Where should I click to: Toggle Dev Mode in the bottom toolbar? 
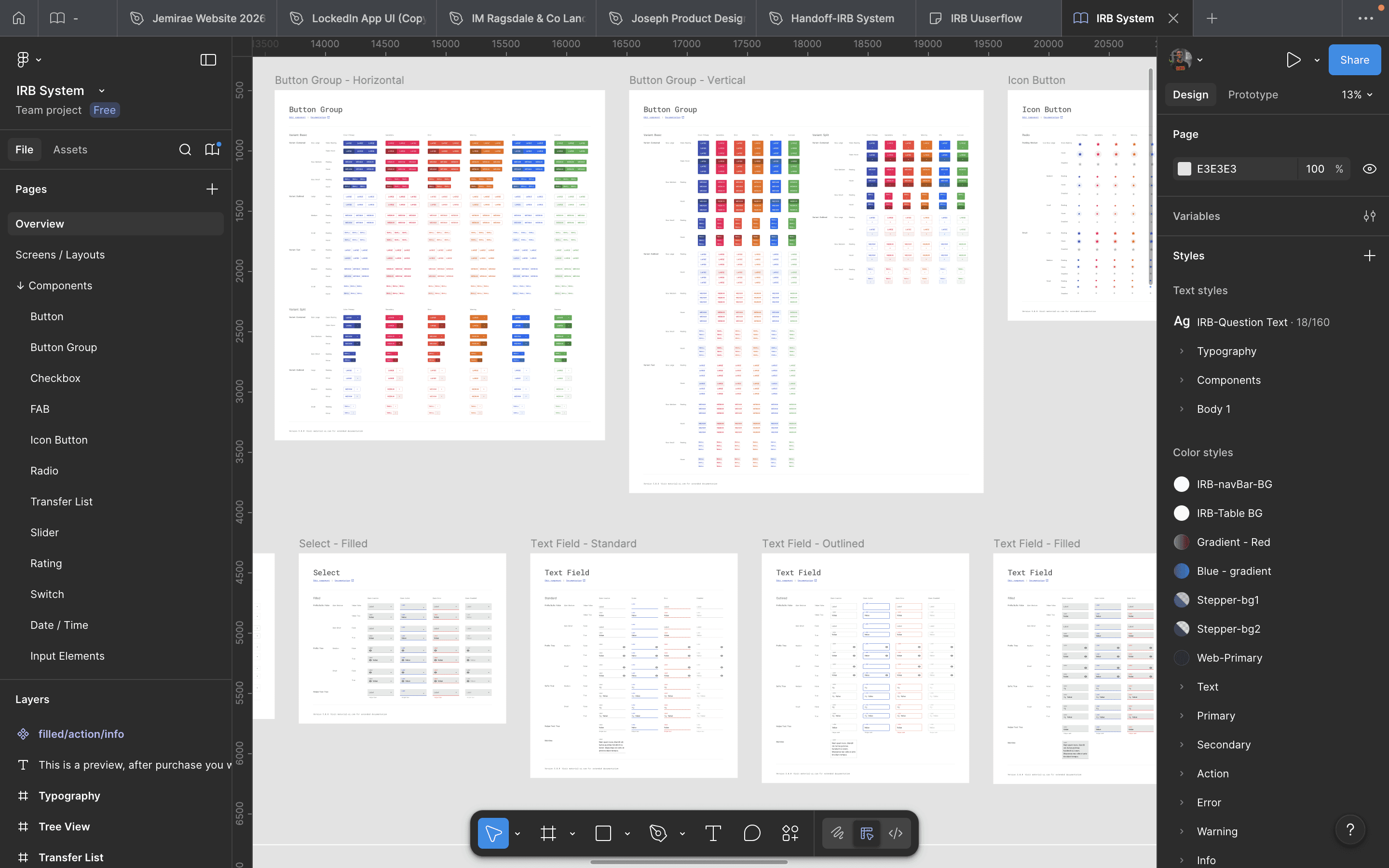click(896, 833)
